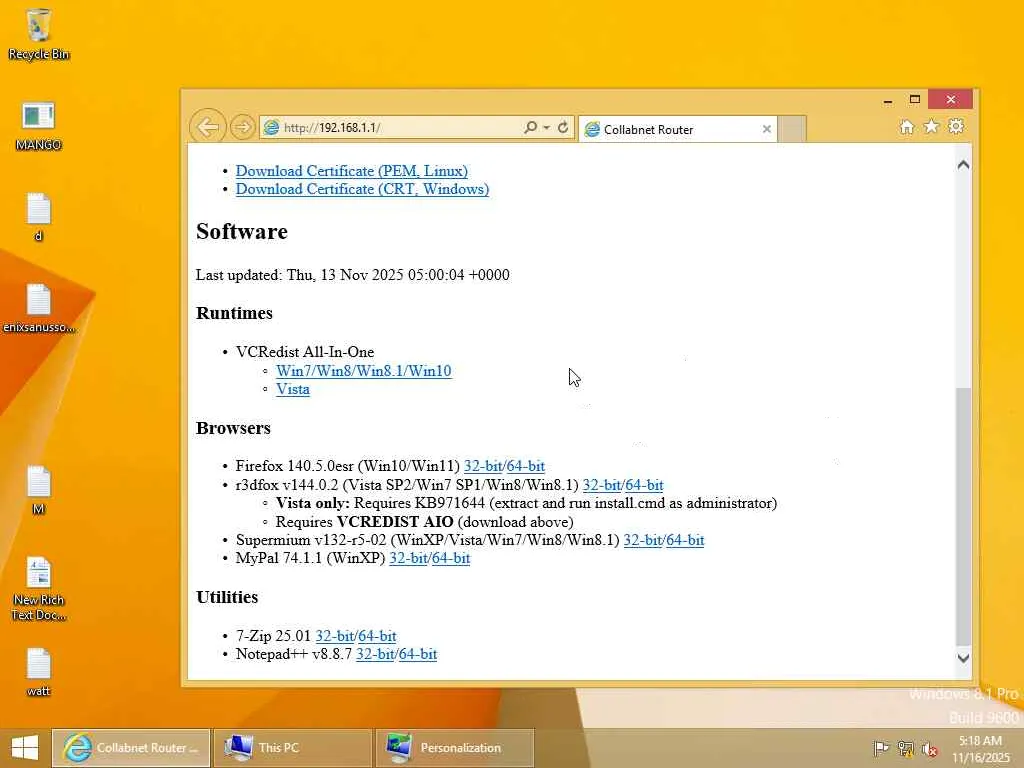The height and width of the screenshot is (768, 1024).
Task: Click the Requires VCREDIST AIO note
Action: point(424,522)
